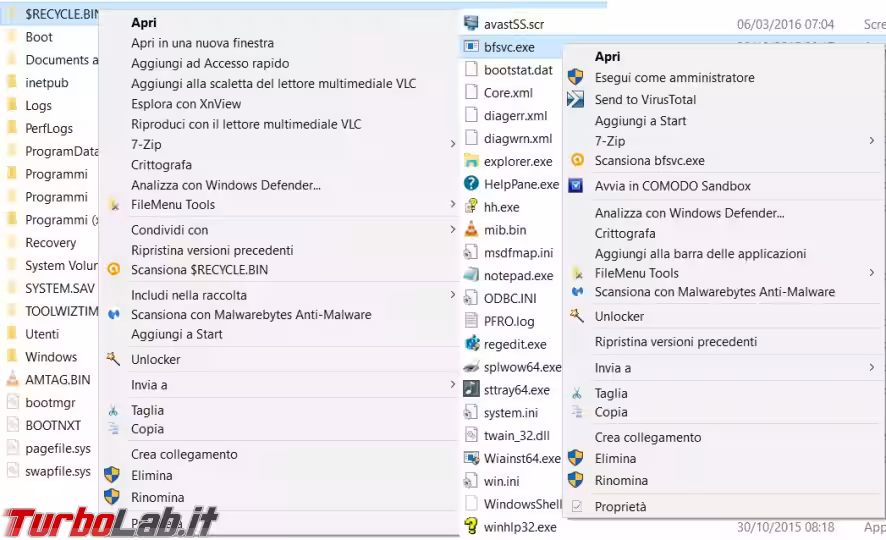Image resolution: width=886 pixels, height=540 pixels.
Task: Click the Proprietà checkmark icon
Action: pyautogui.click(x=576, y=506)
